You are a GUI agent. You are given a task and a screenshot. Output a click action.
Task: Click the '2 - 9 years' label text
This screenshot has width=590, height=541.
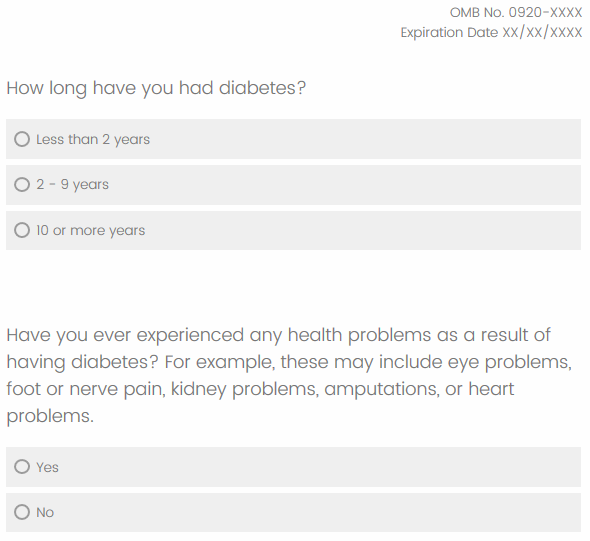tap(72, 185)
